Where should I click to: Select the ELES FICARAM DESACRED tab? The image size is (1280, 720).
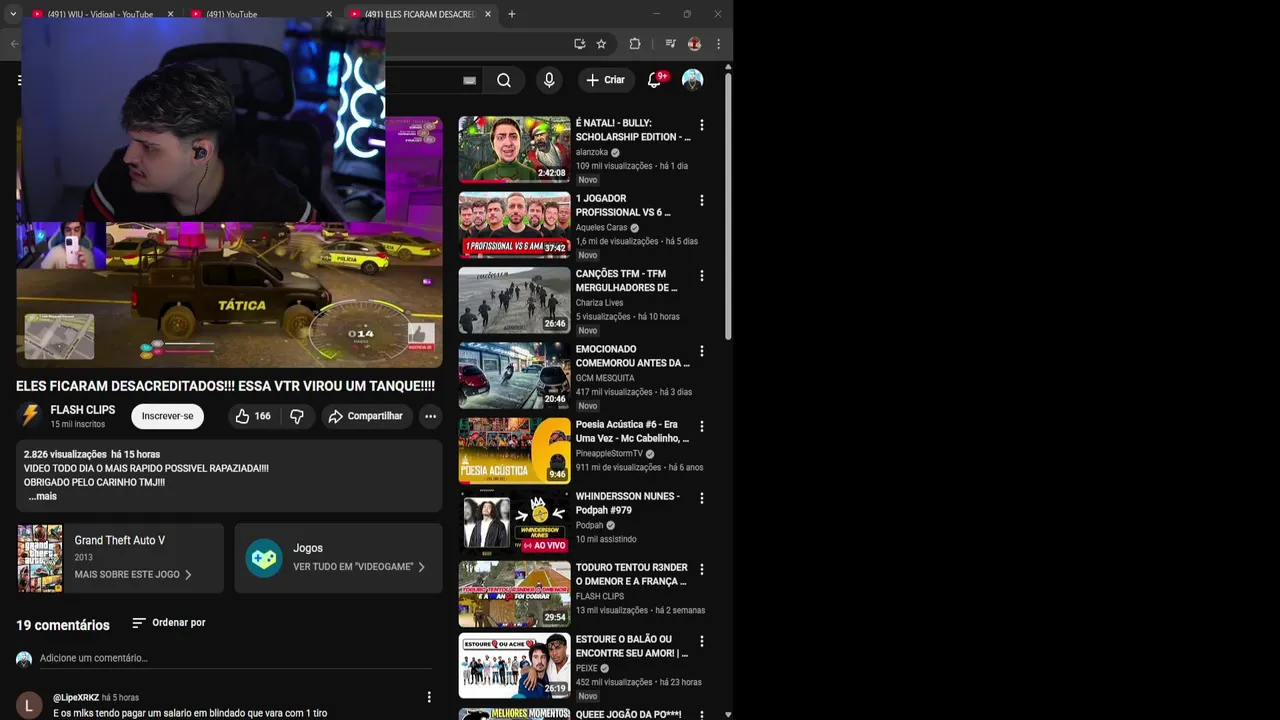(420, 14)
